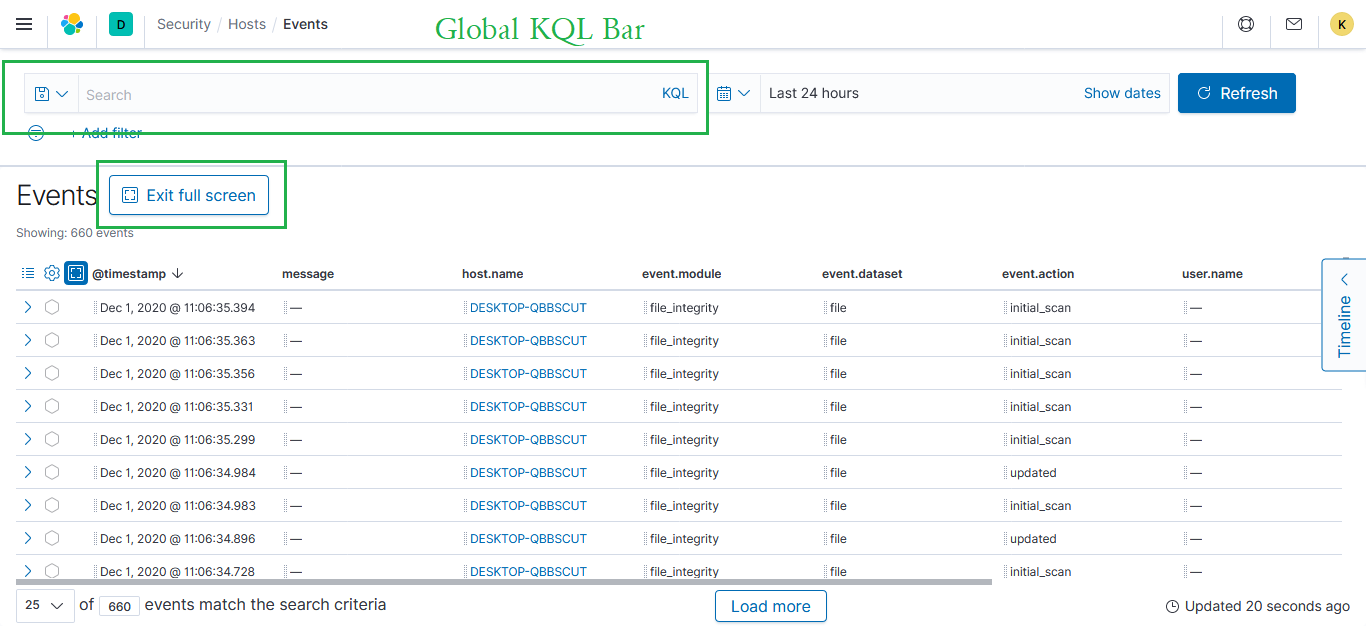Open the main navigation hamburger menu
The image size is (1366, 626).
click(x=24, y=24)
